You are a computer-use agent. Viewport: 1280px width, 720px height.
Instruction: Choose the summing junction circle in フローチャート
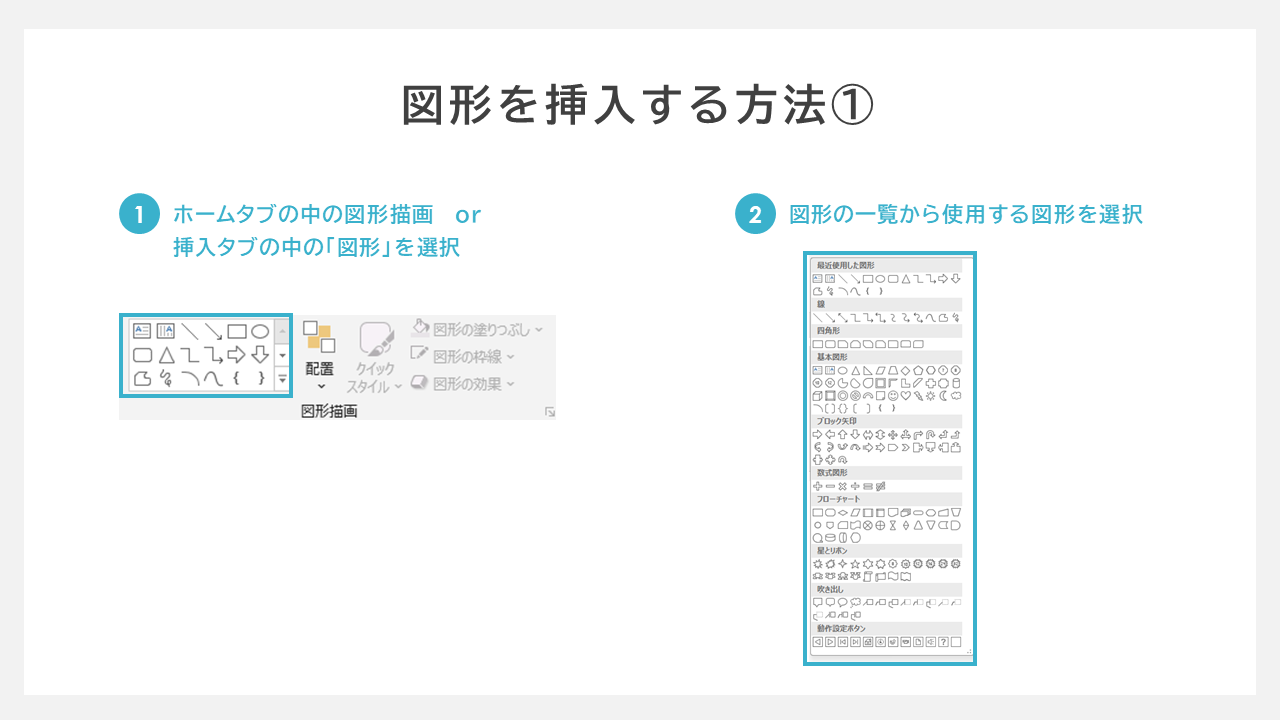[x=868, y=525]
